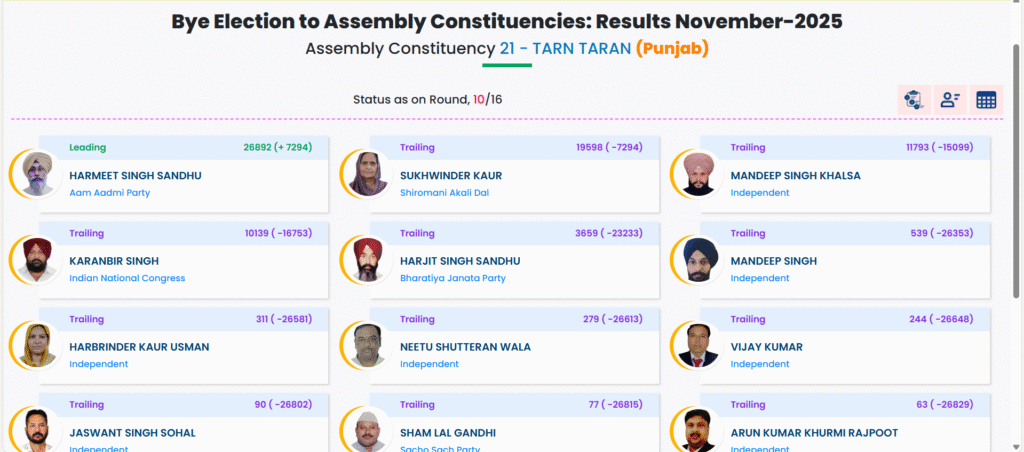1024x452 pixels.
Task: Click the 26892 (+7294) vote count
Action: pos(277,147)
